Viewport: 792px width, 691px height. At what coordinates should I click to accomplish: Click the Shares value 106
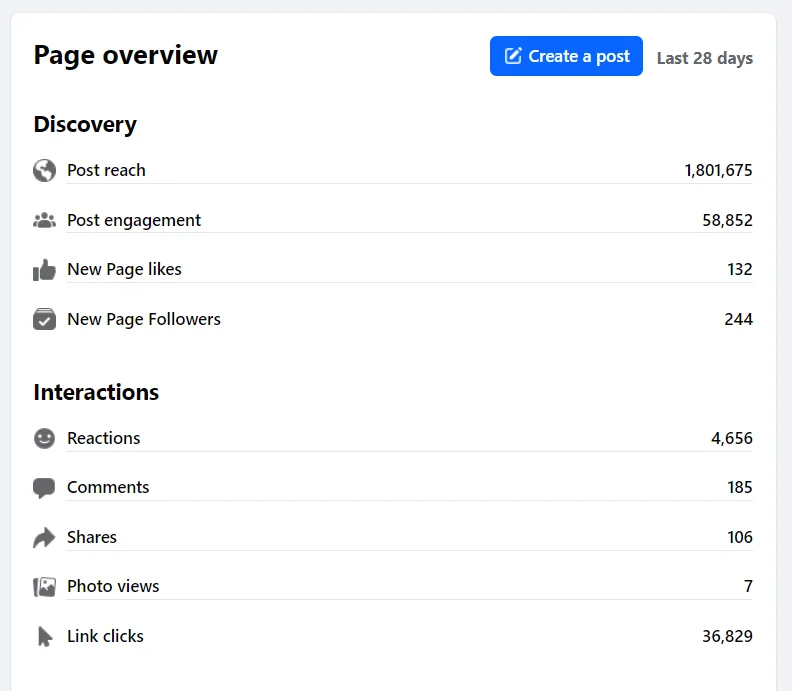[x=740, y=537]
